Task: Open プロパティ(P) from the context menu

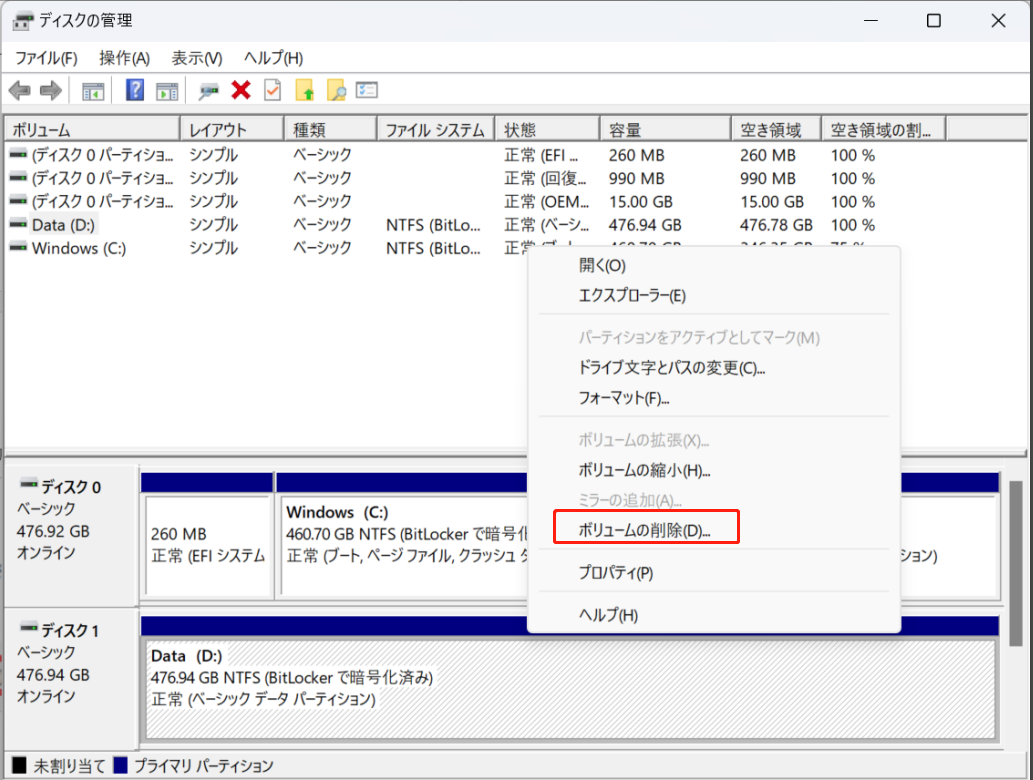Action: (x=616, y=573)
